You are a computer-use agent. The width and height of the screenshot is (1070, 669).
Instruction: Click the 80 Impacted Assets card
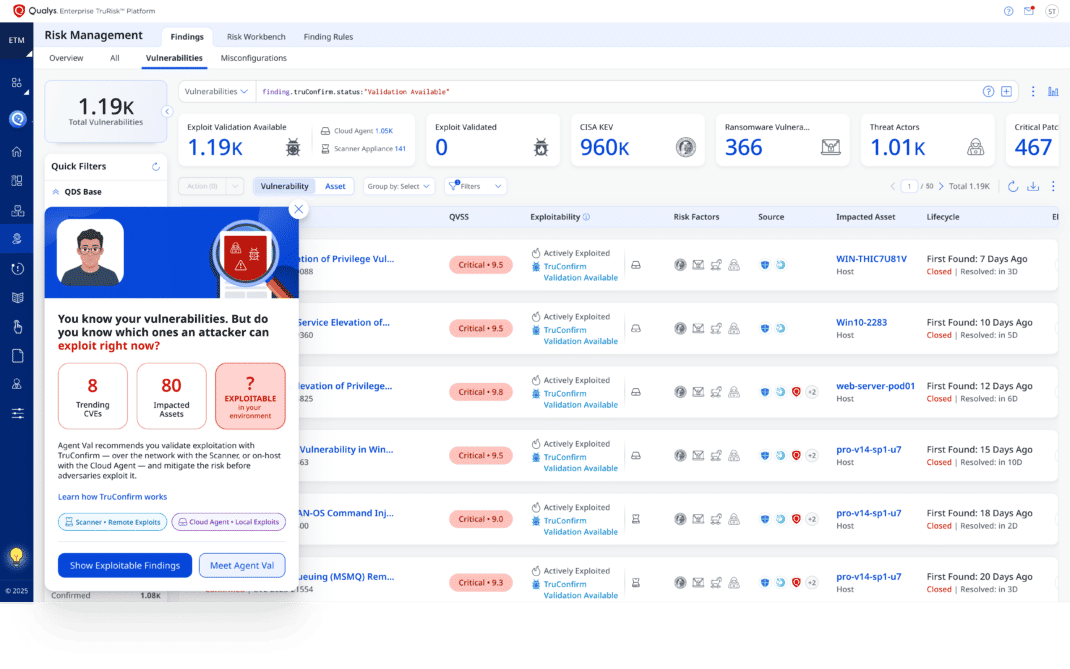pyautogui.click(x=171, y=396)
